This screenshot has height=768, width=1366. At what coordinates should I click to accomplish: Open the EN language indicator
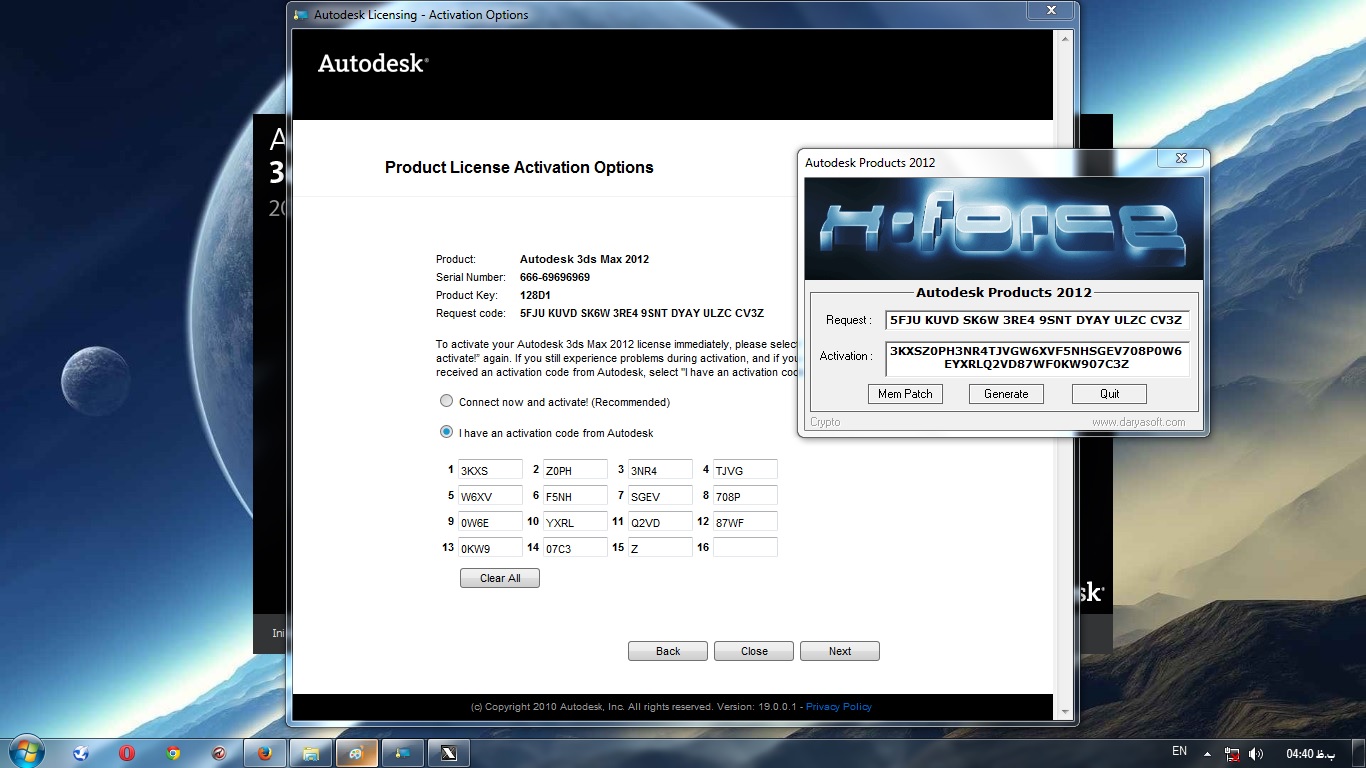pyautogui.click(x=1179, y=751)
